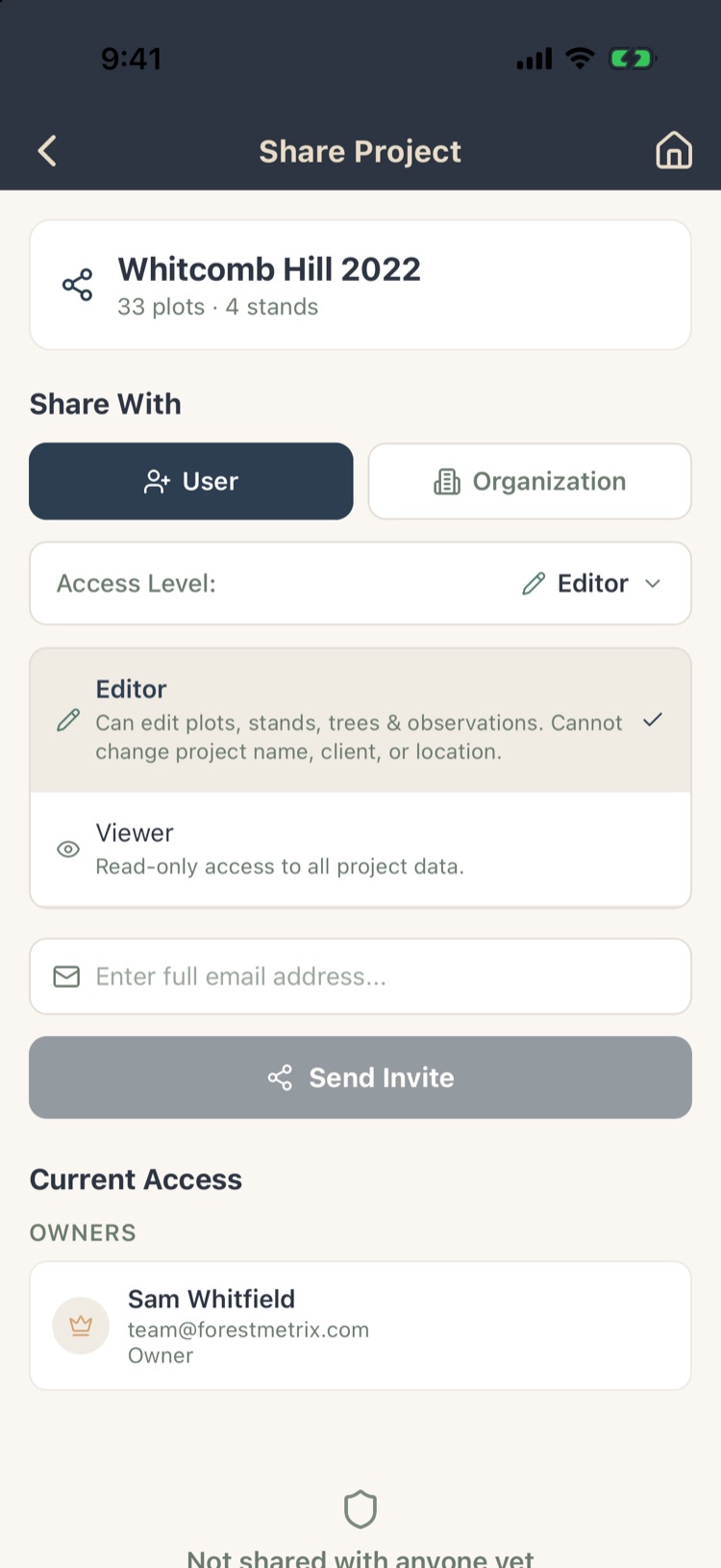Focus the email address input field

[x=360, y=976]
